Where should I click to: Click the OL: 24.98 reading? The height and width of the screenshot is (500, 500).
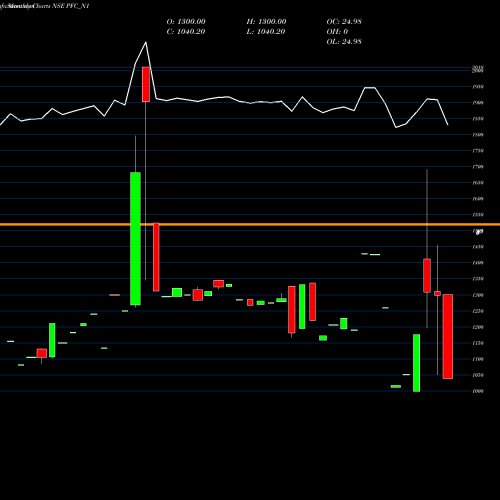coord(344,42)
